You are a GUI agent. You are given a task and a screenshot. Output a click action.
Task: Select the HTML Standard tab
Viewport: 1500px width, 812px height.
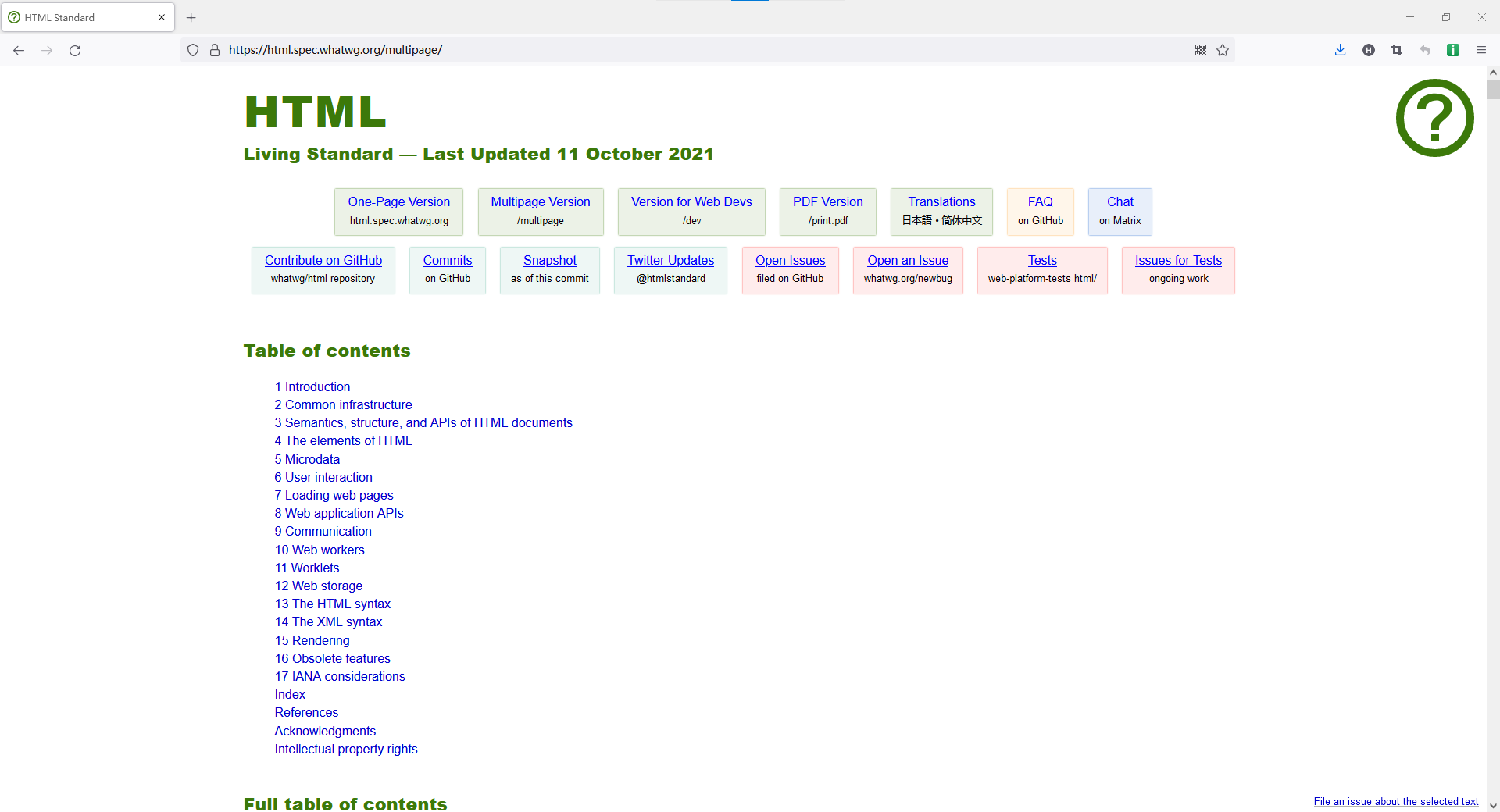point(87,17)
